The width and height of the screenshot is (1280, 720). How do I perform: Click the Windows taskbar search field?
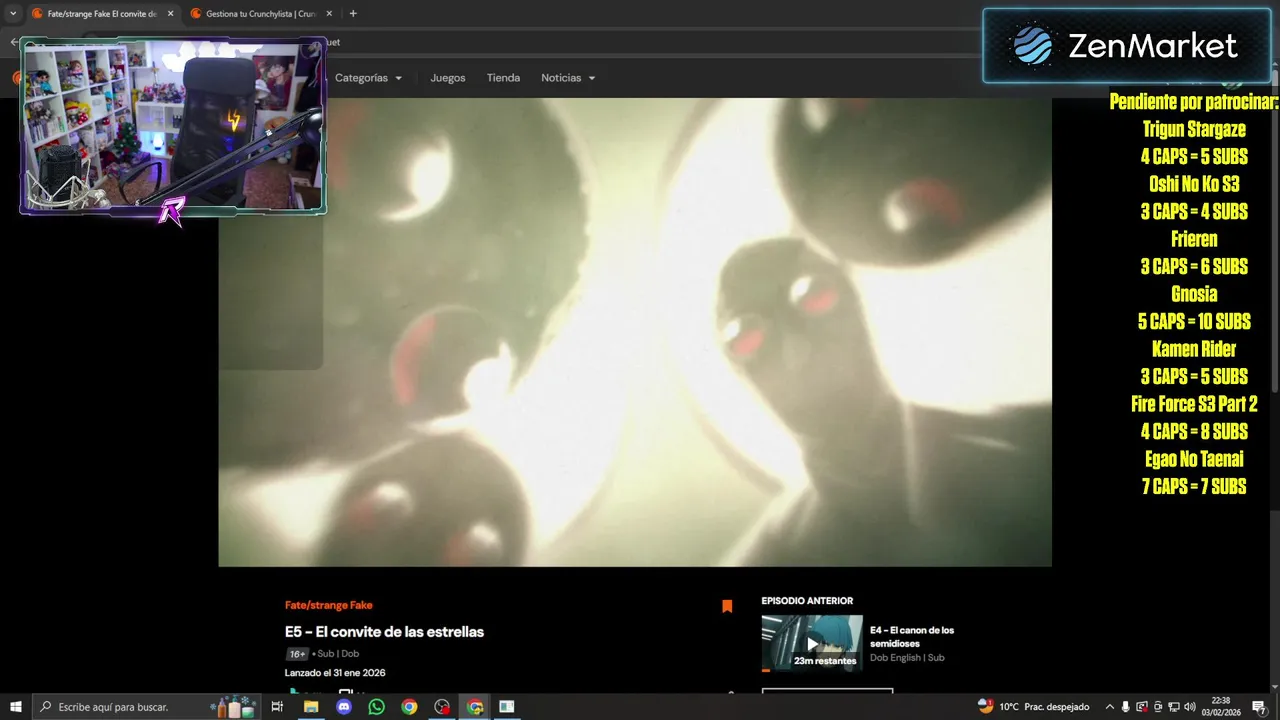pos(147,706)
